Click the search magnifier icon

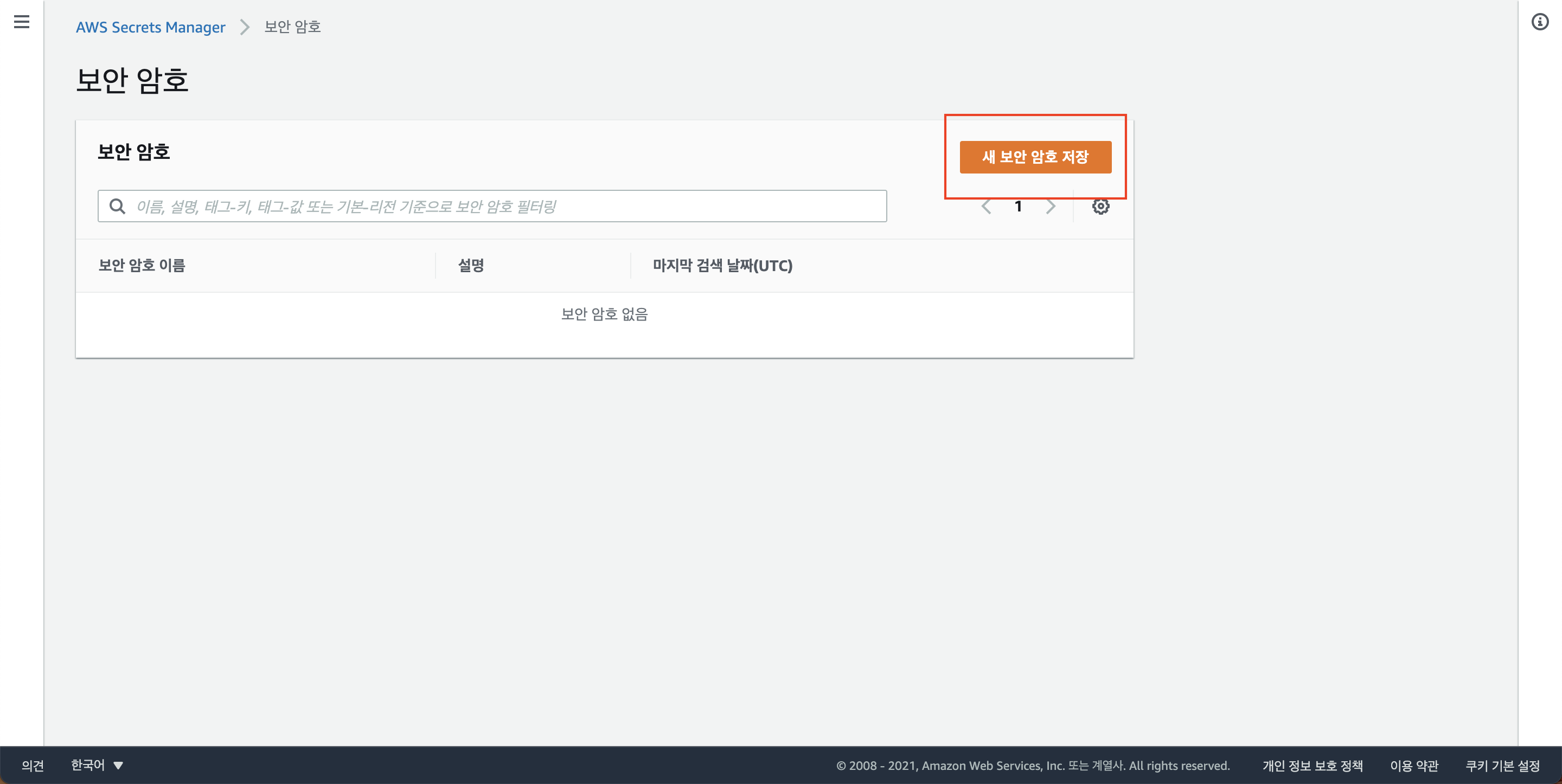[117, 207]
